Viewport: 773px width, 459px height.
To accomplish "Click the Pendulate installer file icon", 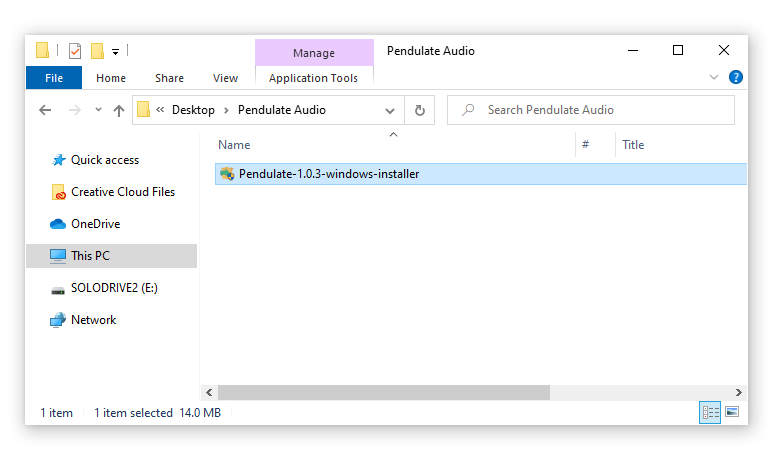I will coord(227,174).
